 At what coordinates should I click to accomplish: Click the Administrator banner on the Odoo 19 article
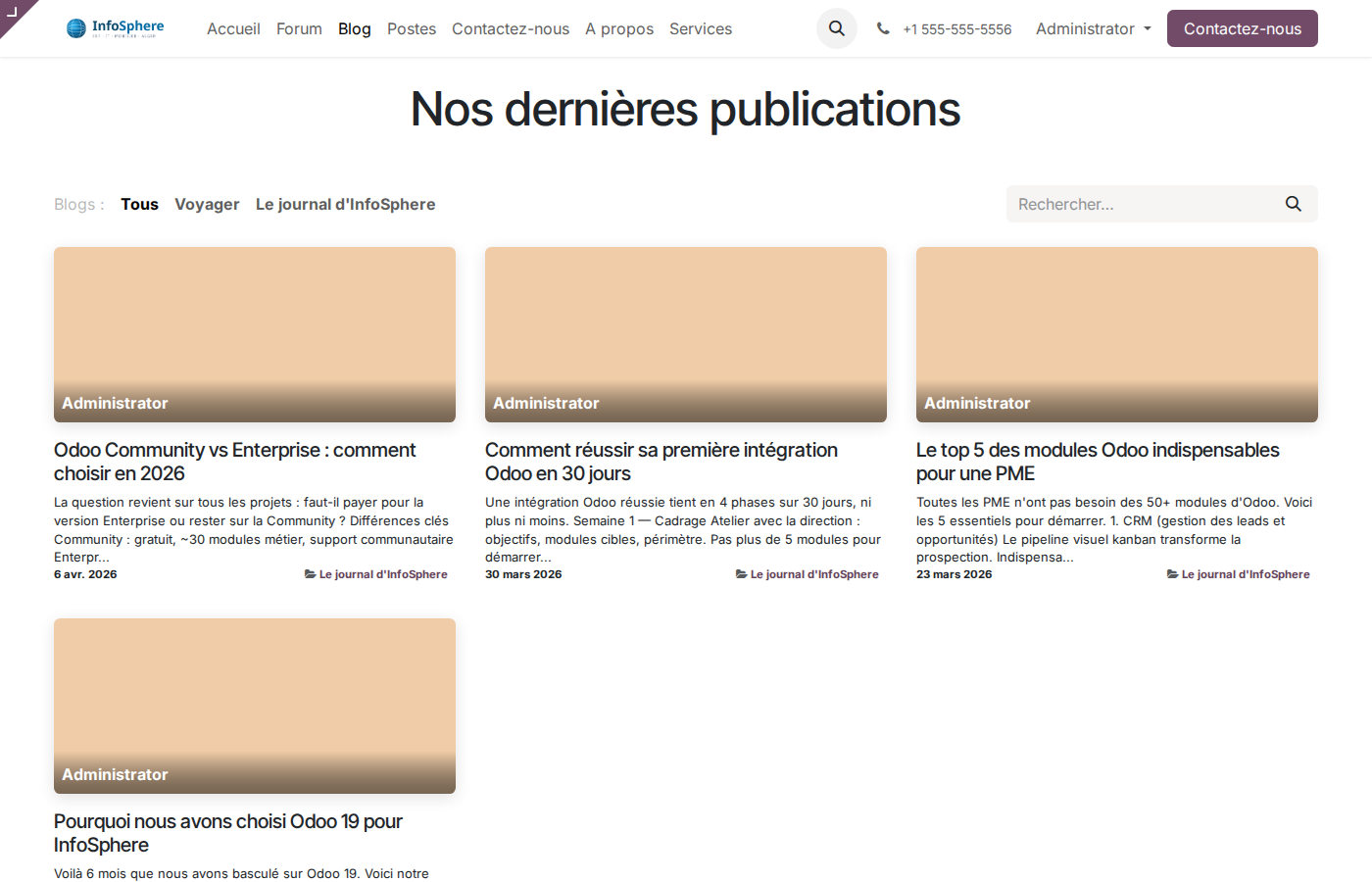(115, 774)
